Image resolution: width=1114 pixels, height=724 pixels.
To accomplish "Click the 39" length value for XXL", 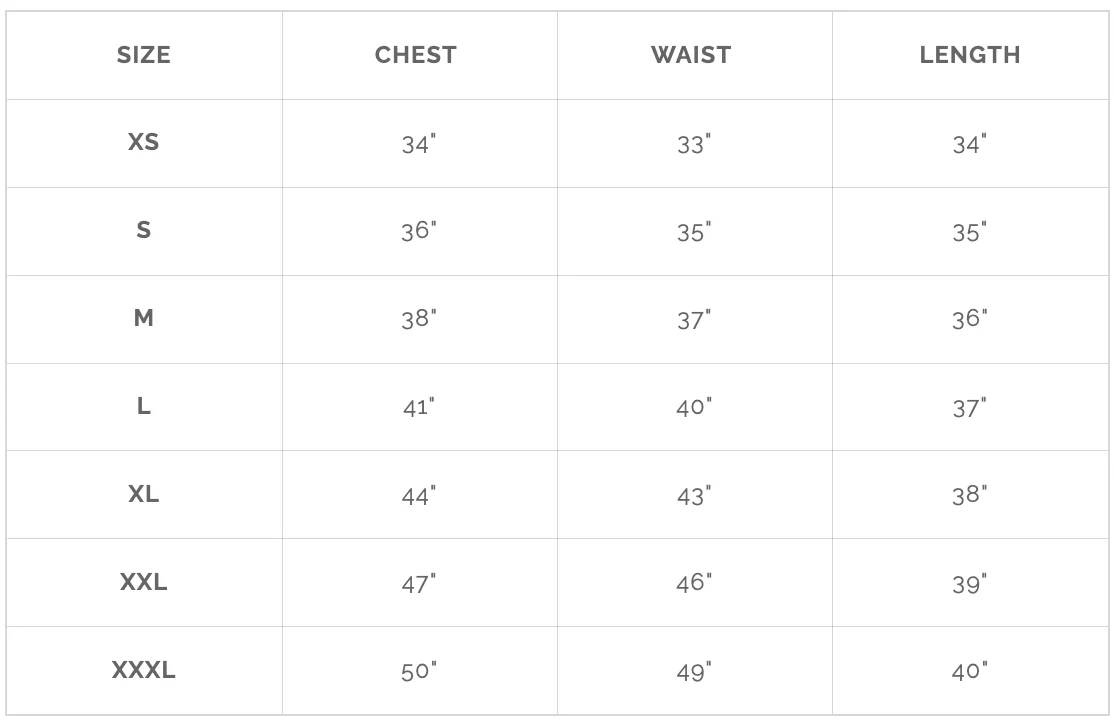I will [969, 583].
